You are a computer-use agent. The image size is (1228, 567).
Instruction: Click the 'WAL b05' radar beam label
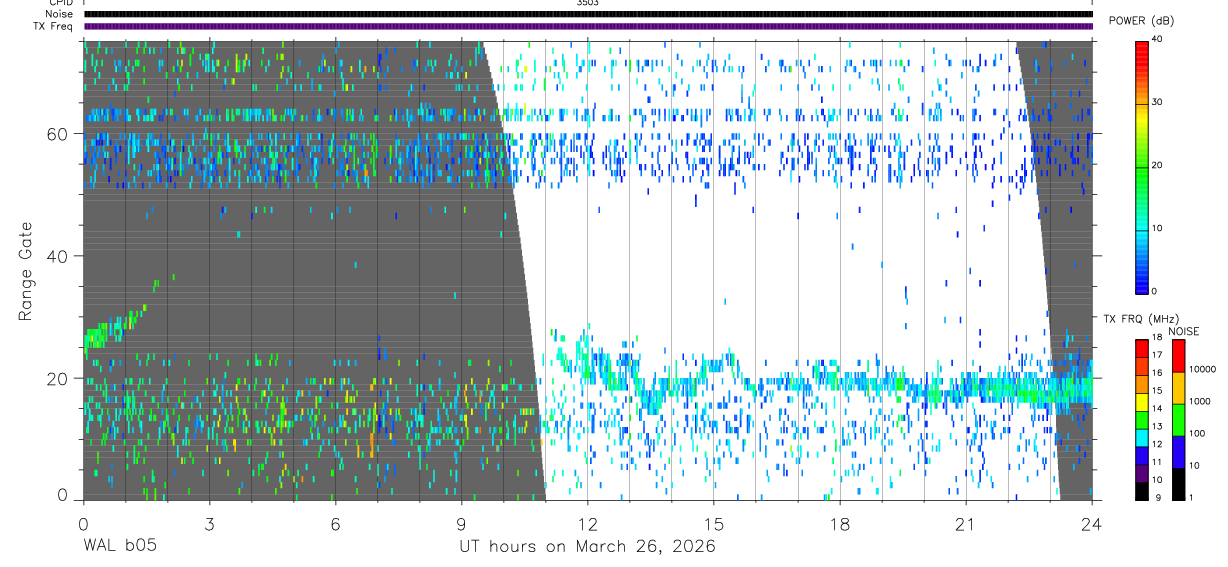pos(119,547)
